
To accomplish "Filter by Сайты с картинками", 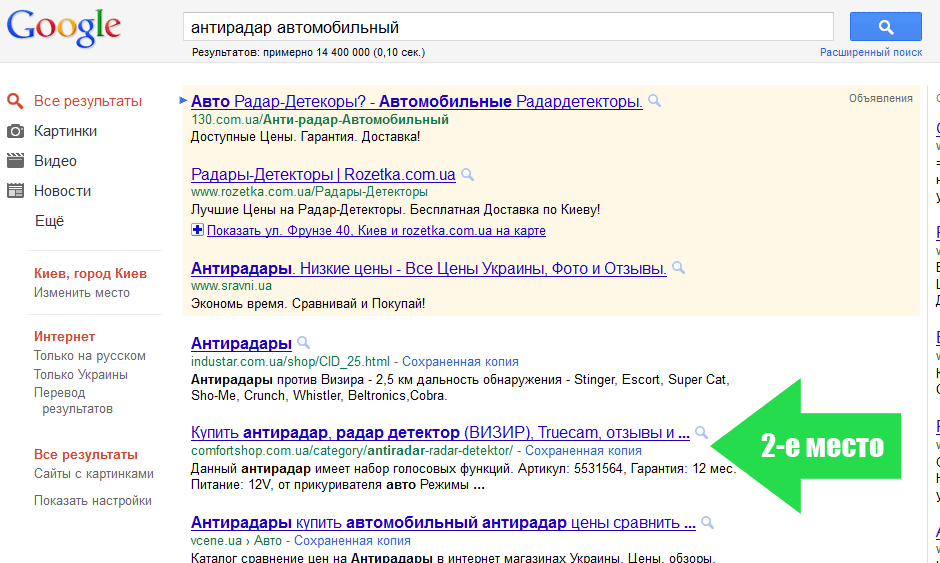I will (94, 474).
